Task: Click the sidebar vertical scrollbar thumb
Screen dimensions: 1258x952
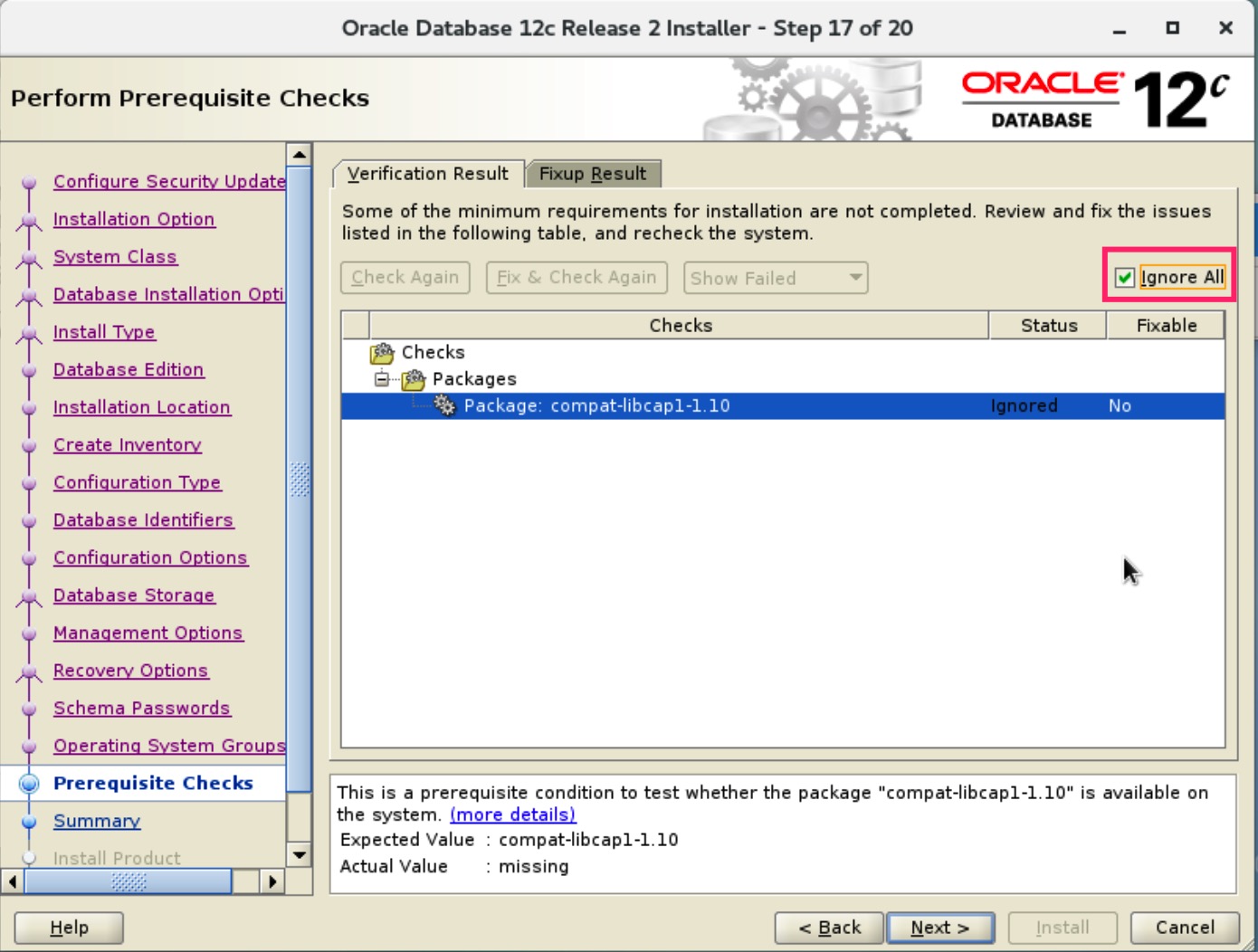Action: pyautogui.click(x=299, y=480)
